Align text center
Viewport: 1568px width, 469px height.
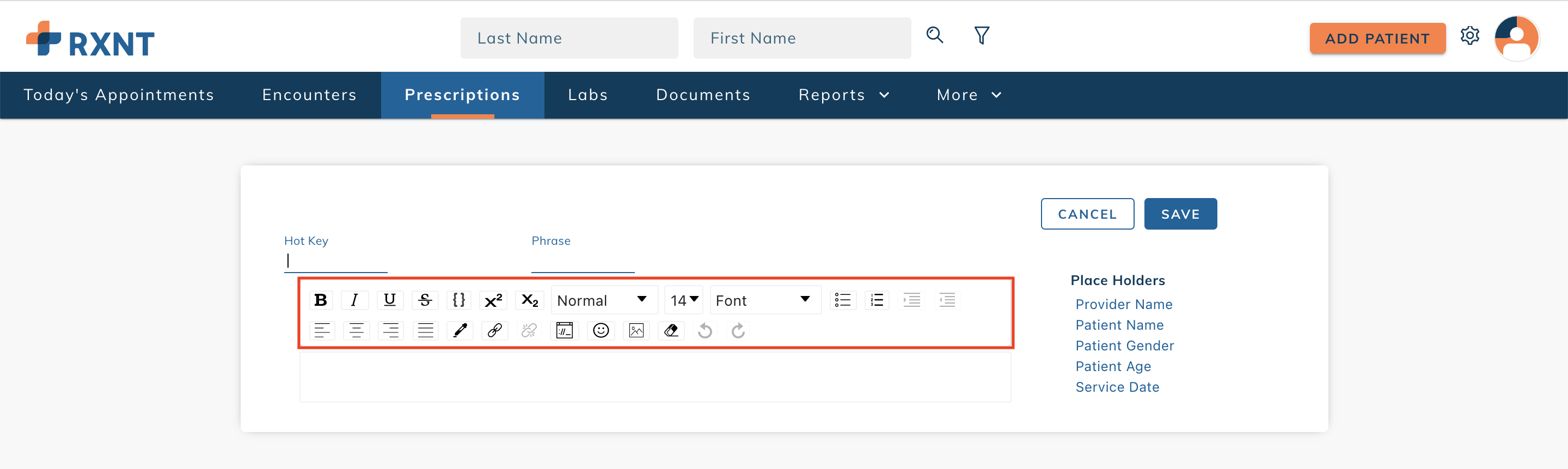point(356,330)
